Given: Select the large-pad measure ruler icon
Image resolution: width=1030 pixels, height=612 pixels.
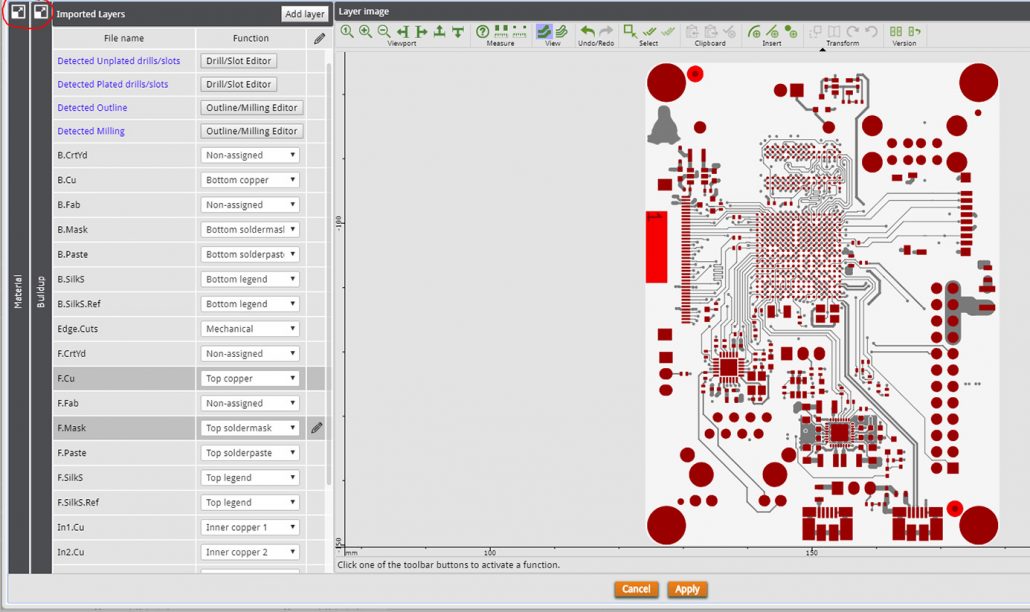Looking at the screenshot, I should (x=501, y=32).
